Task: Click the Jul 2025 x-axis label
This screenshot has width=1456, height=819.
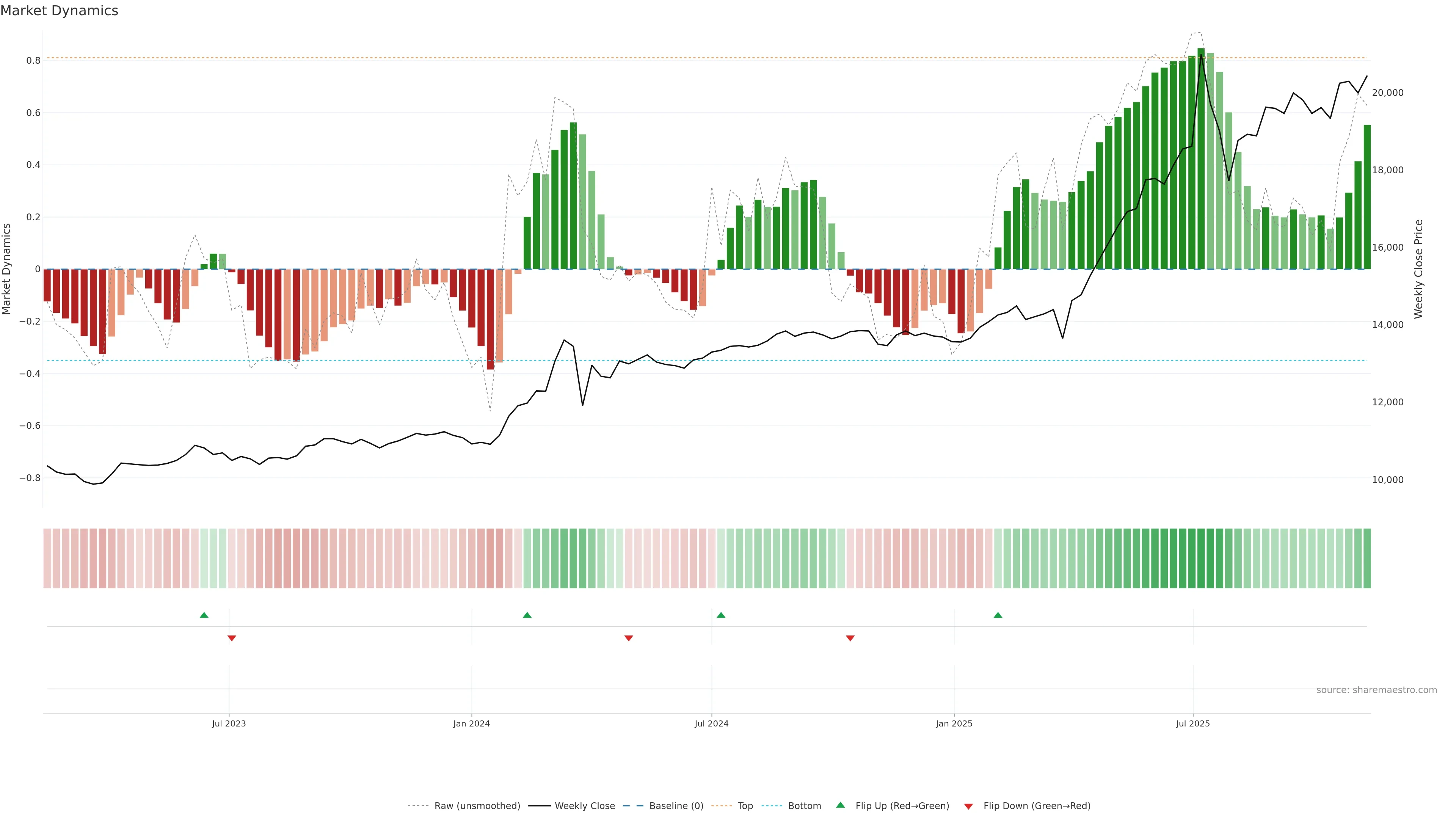Action: pyautogui.click(x=1192, y=723)
